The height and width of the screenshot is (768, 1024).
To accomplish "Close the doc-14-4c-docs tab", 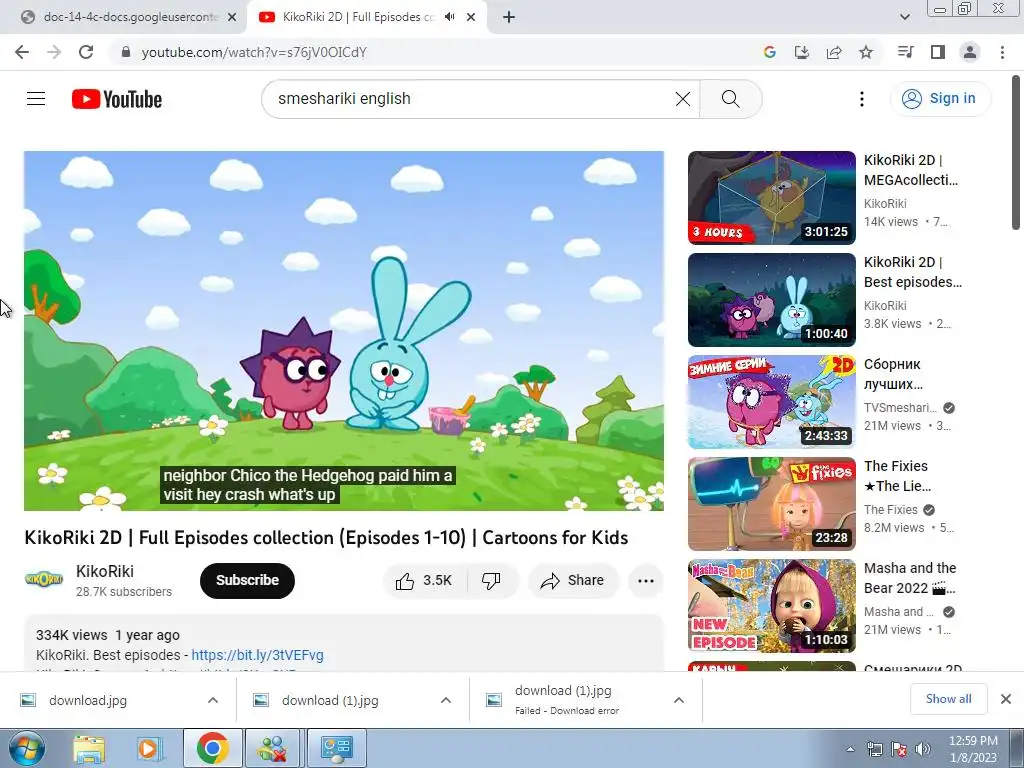I will 232,18.
